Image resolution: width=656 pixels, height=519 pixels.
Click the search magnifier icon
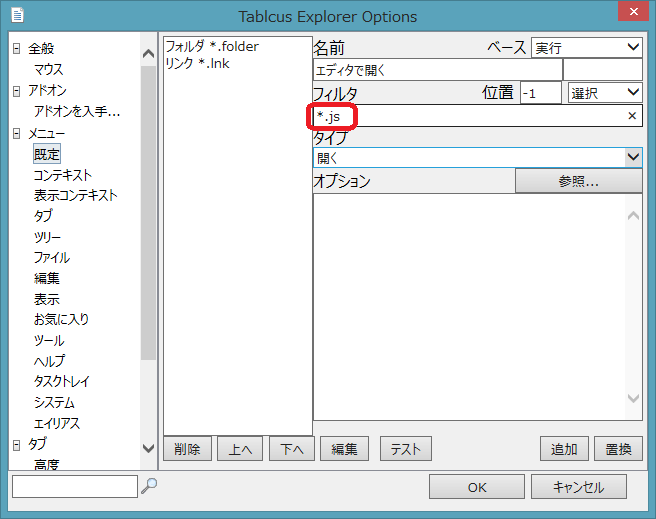tap(149, 487)
